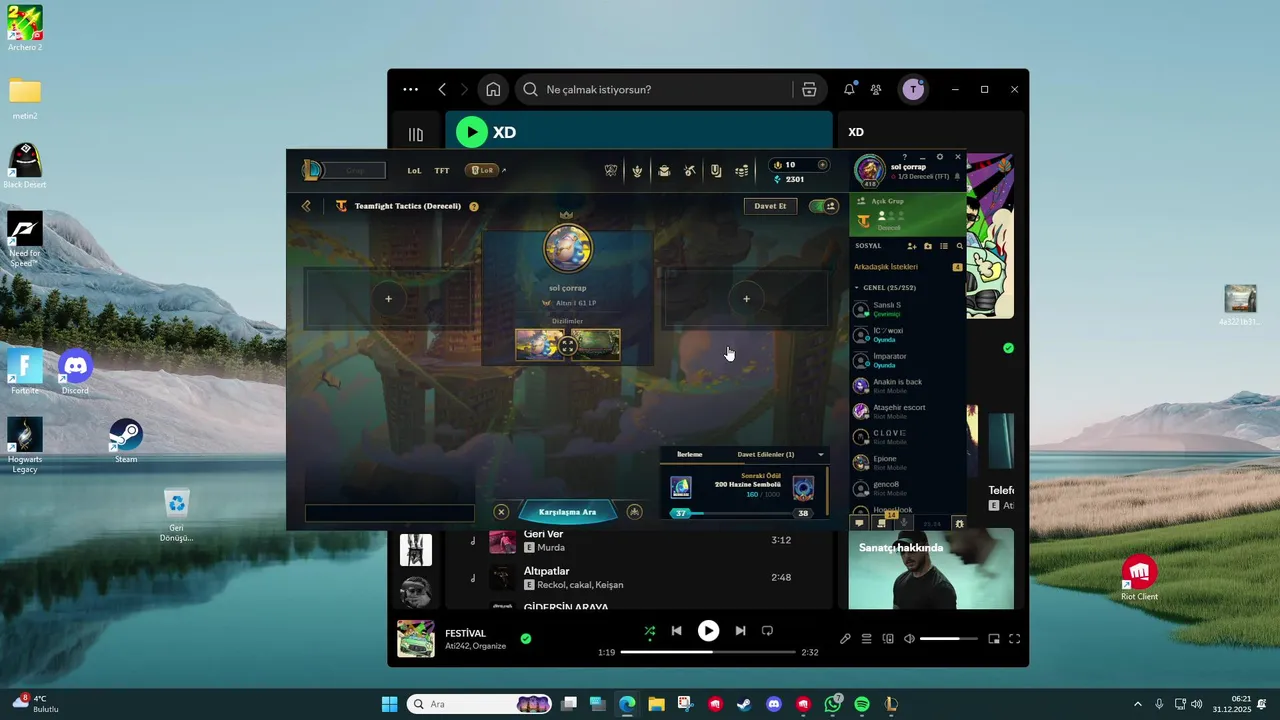Play the XD playlist in Spotify
The width and height of the screenshot is (1280, 720).
(472, 132)
